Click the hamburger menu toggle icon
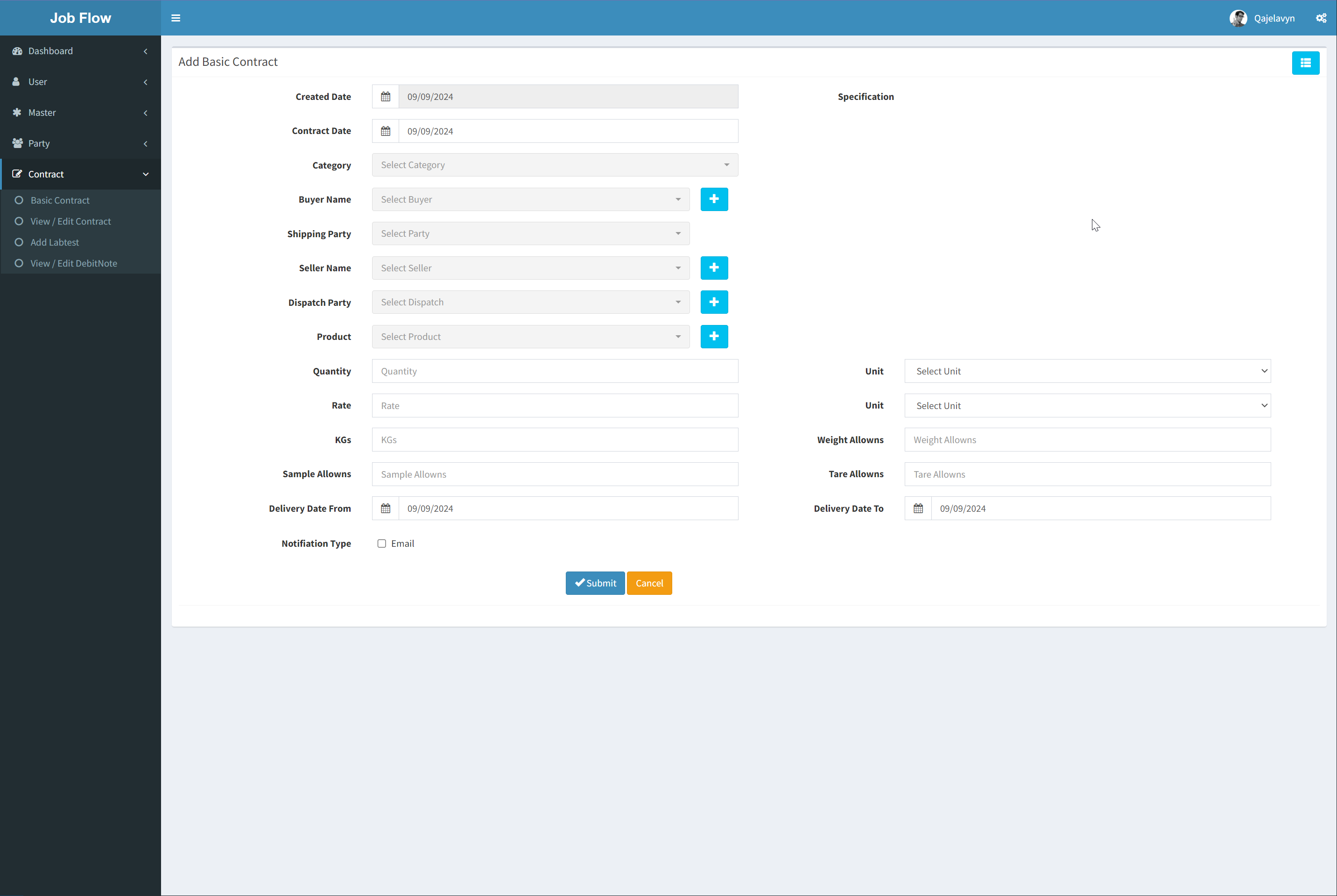 pos(176,18)
